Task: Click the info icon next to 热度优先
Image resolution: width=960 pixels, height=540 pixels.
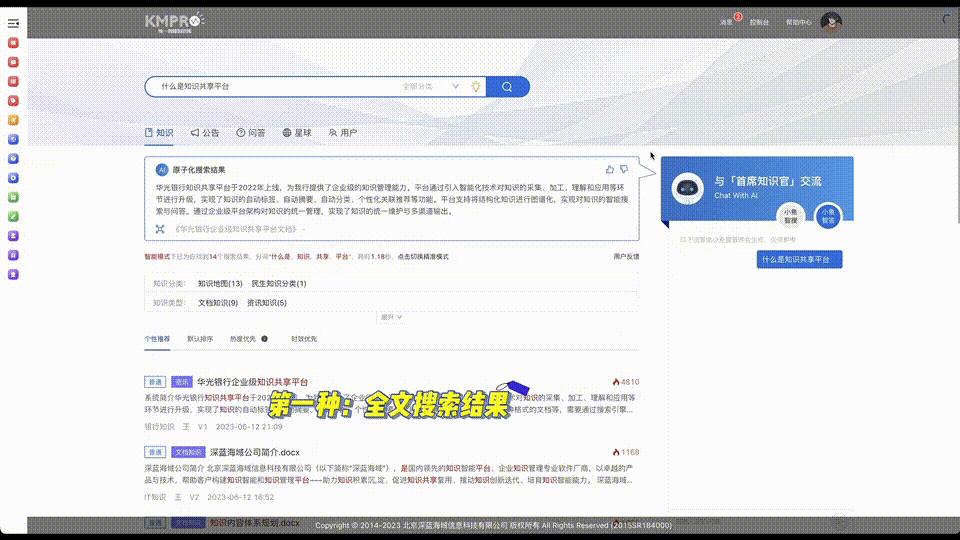Action: [264, 339]
